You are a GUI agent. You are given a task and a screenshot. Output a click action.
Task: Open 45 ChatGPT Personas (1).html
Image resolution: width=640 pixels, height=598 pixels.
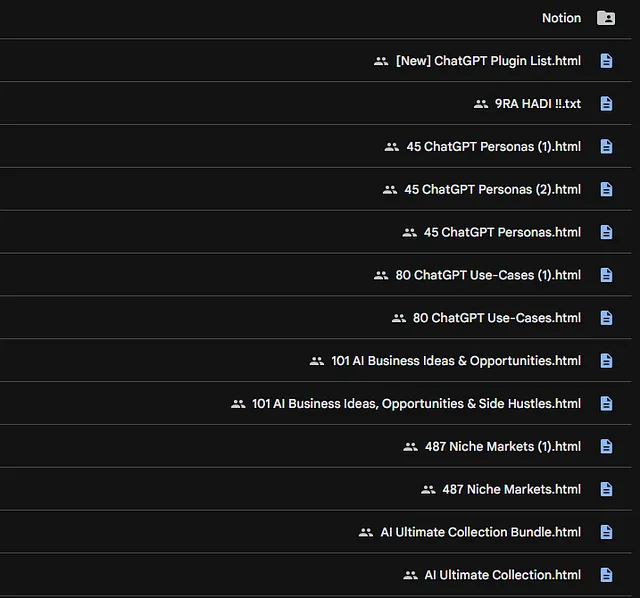tap(493, 147)
